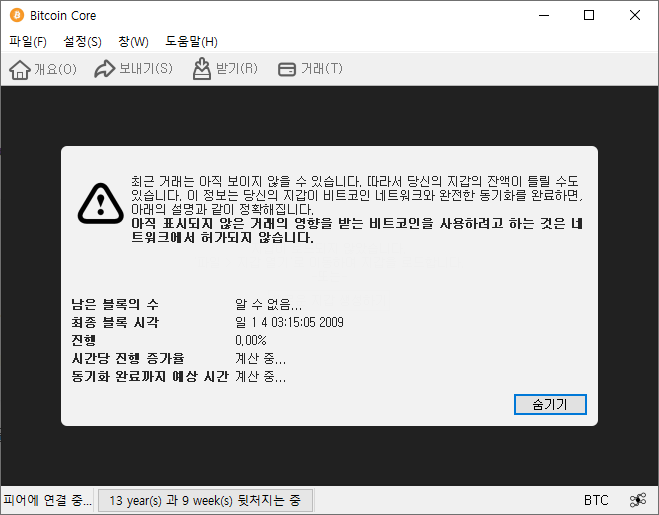
Task: Click the '일 1 4 03:15:05 2009' value
Action: 289,322
